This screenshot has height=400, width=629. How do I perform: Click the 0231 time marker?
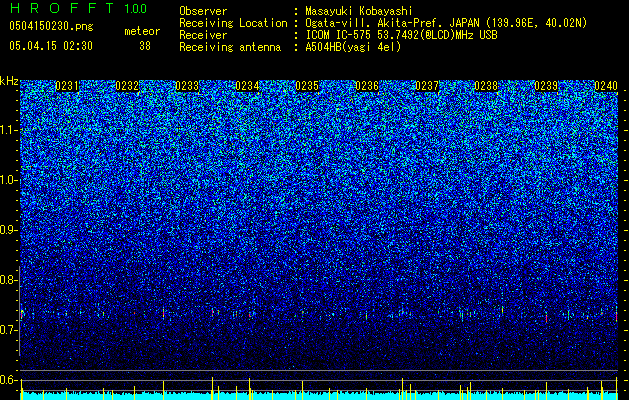67,86
